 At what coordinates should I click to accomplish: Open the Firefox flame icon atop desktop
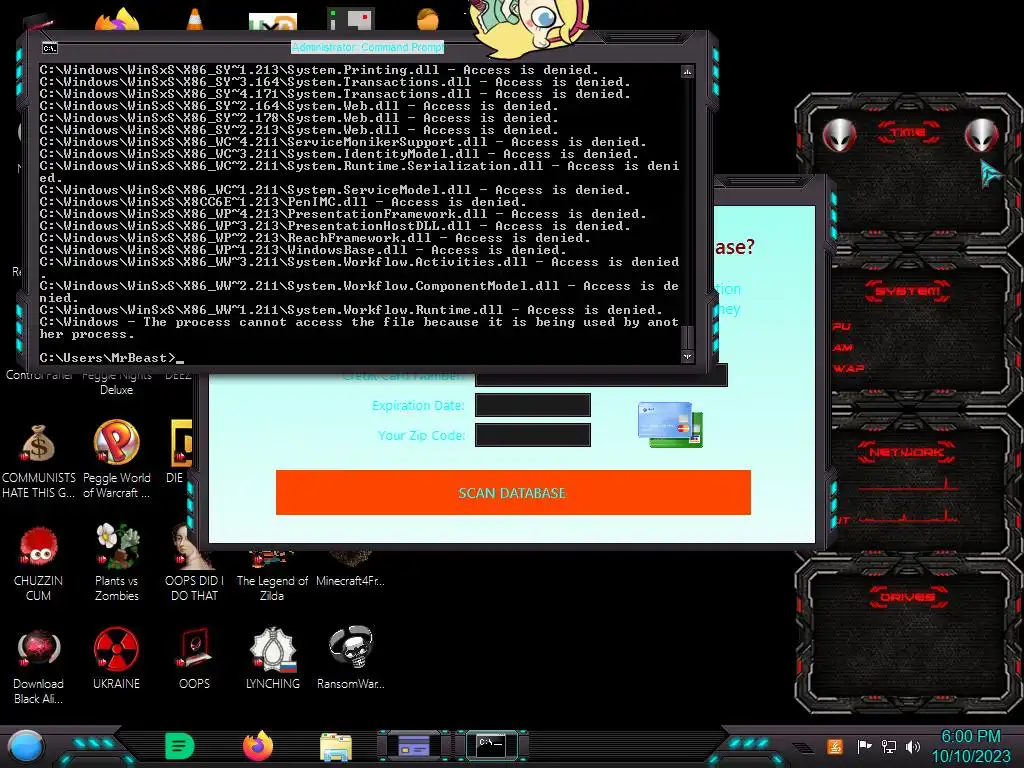118,20
